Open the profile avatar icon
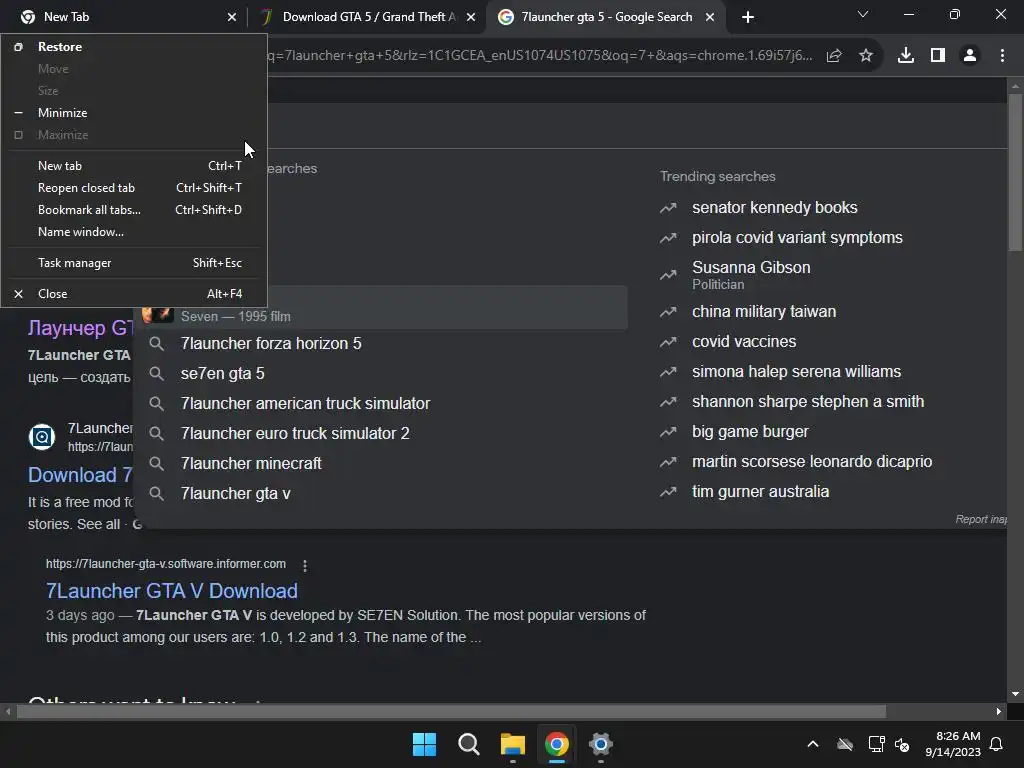 [x=970, y=56]
